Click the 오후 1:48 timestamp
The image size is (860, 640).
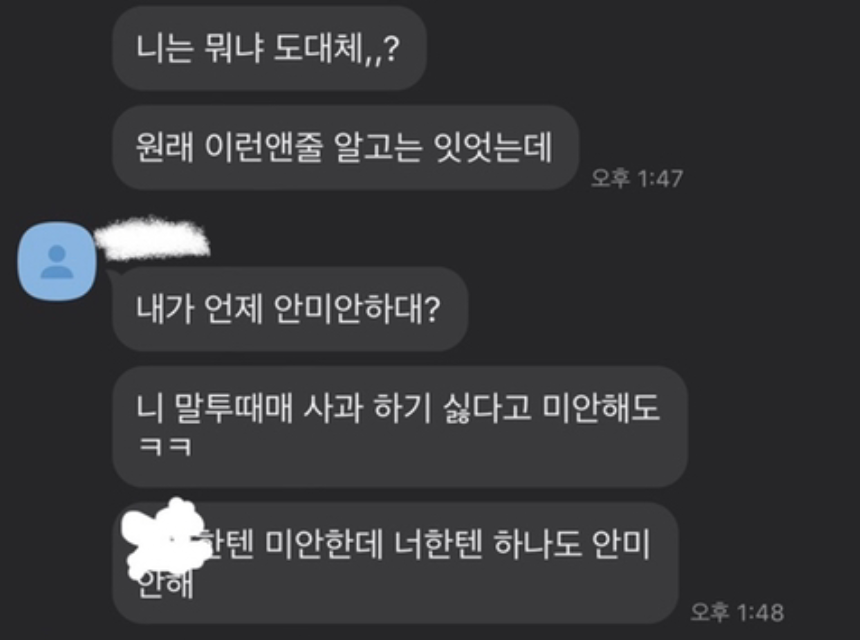(x=737, y=612)
